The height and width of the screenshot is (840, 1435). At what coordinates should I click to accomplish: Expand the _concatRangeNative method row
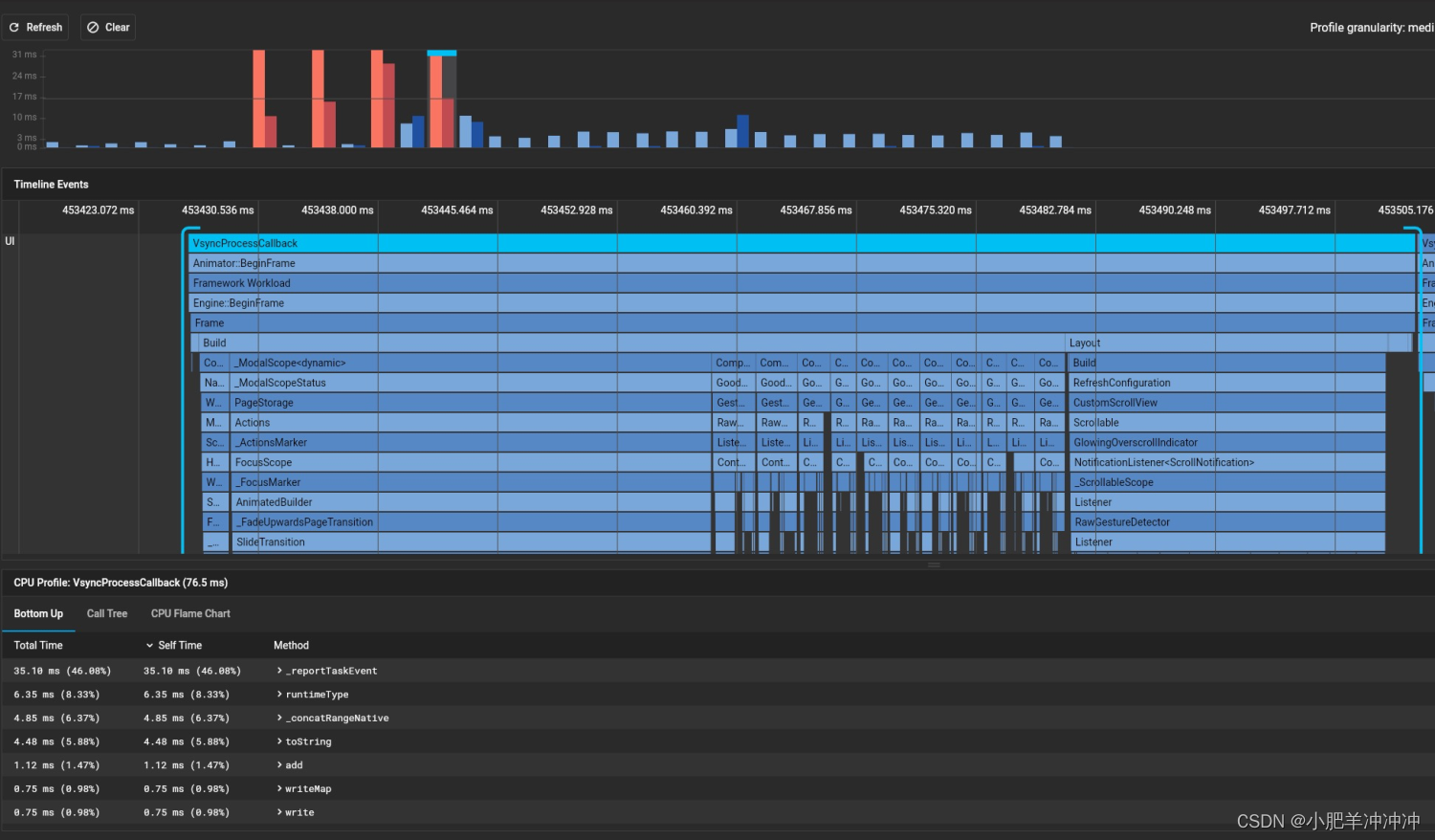279,718
